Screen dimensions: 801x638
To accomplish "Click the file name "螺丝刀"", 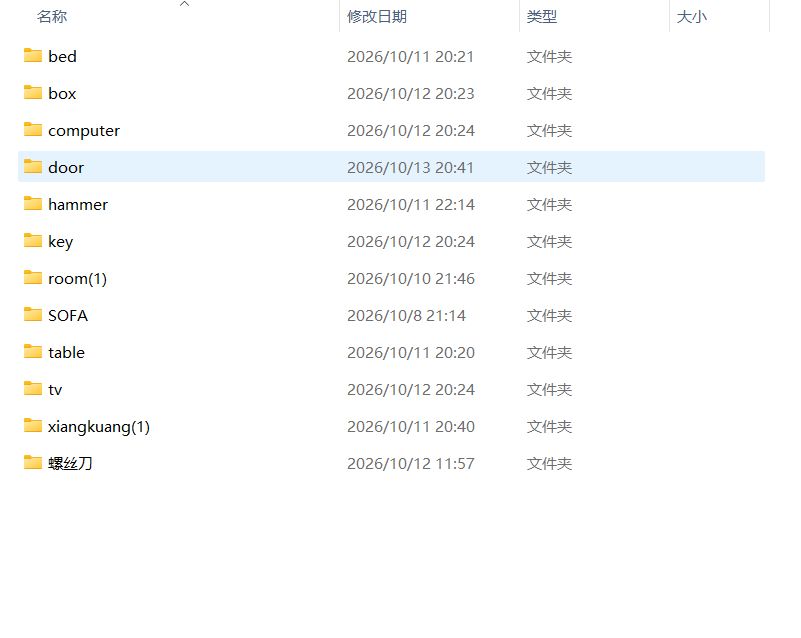I will [x=70, y=464].
